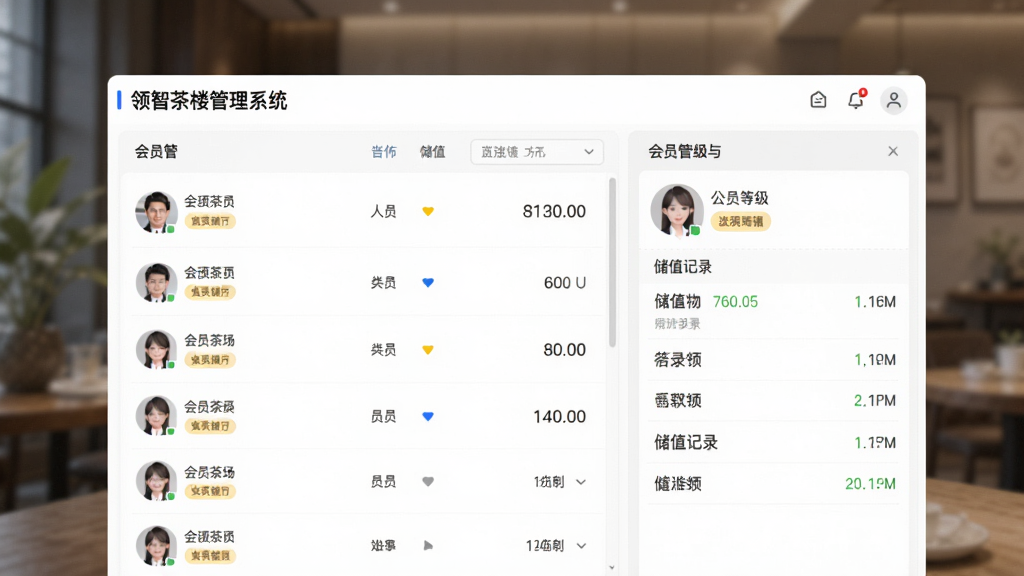Viewport: 1024px width, 576px height.
Task: Open the member avatar in the 8130.00 row
Action: pos(156,212)
